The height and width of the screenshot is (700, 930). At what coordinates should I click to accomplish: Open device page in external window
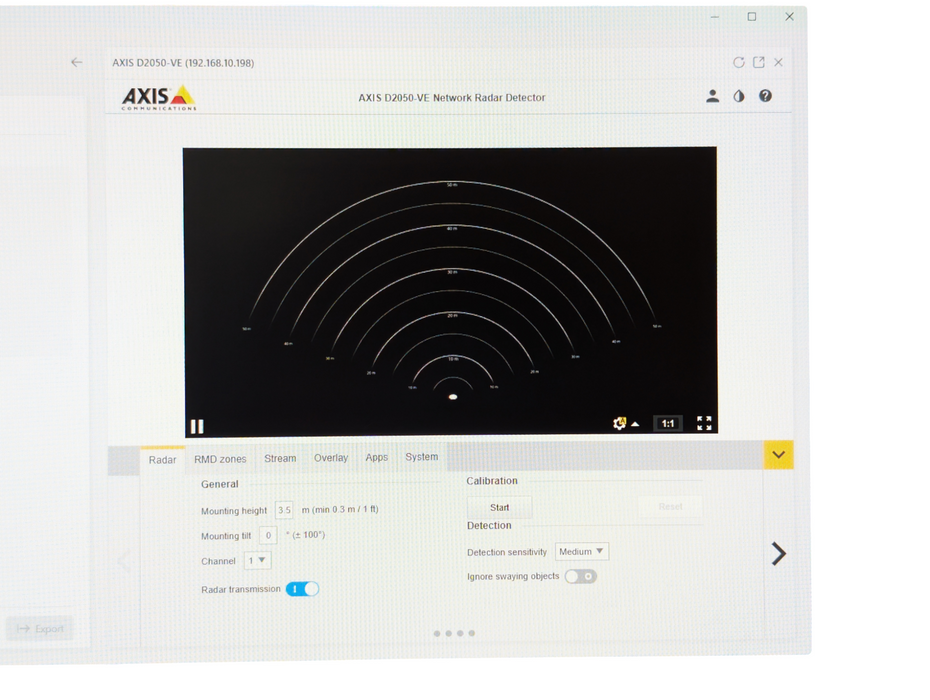759,62
